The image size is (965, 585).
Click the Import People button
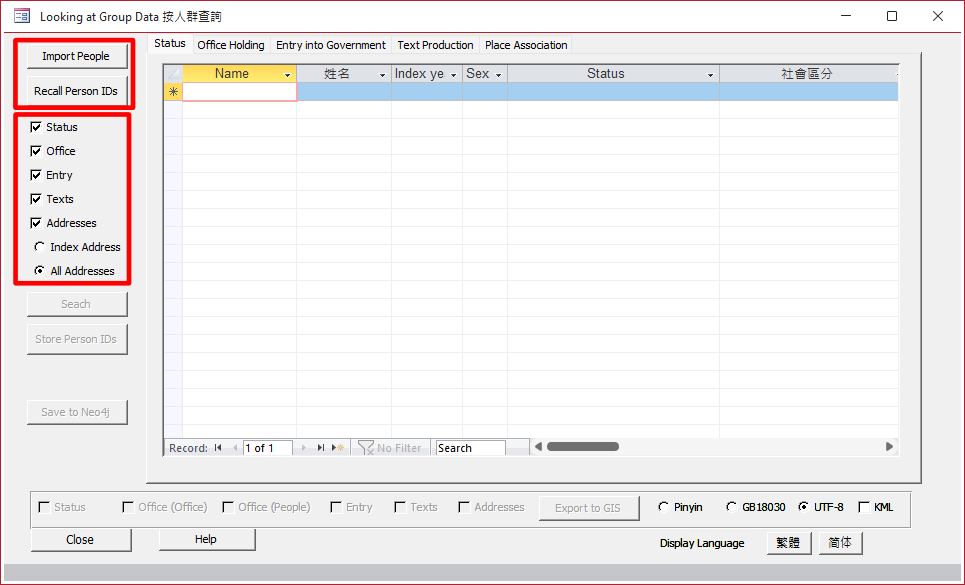pos(76,56)
